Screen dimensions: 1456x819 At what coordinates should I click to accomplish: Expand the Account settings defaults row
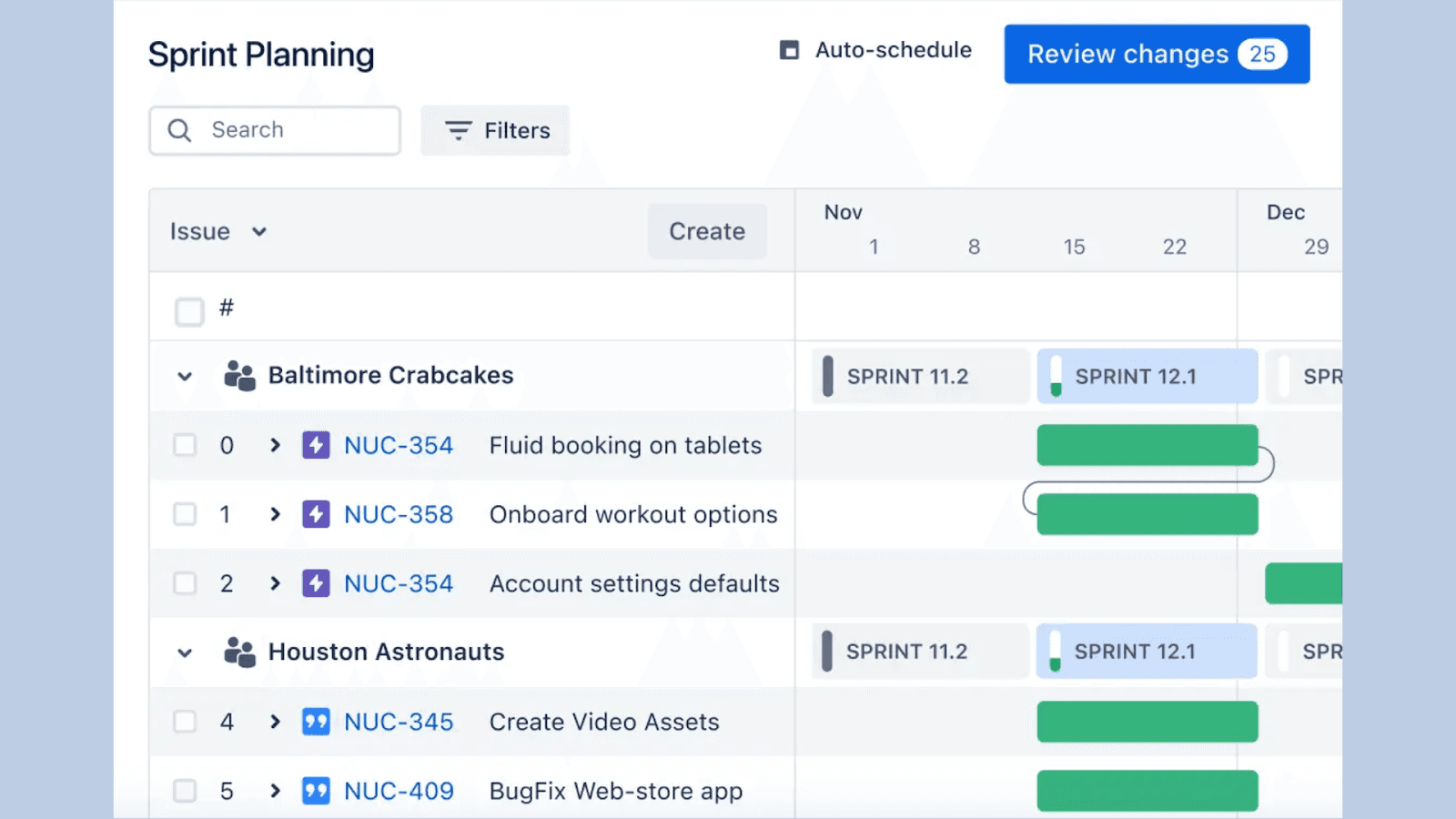[x=275, y=583]
